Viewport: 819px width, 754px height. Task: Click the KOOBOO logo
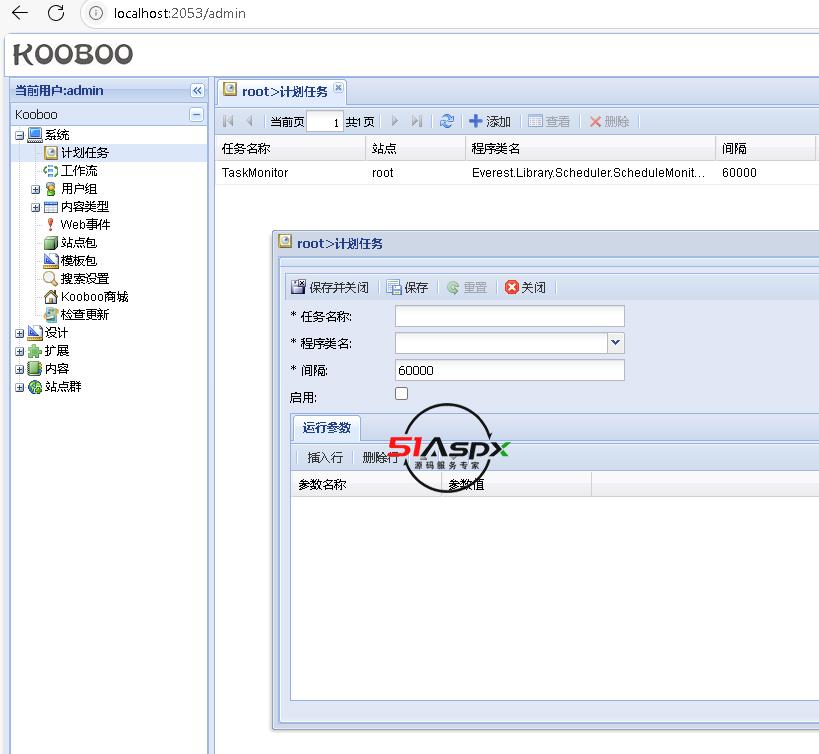click(x=73, y=54)
